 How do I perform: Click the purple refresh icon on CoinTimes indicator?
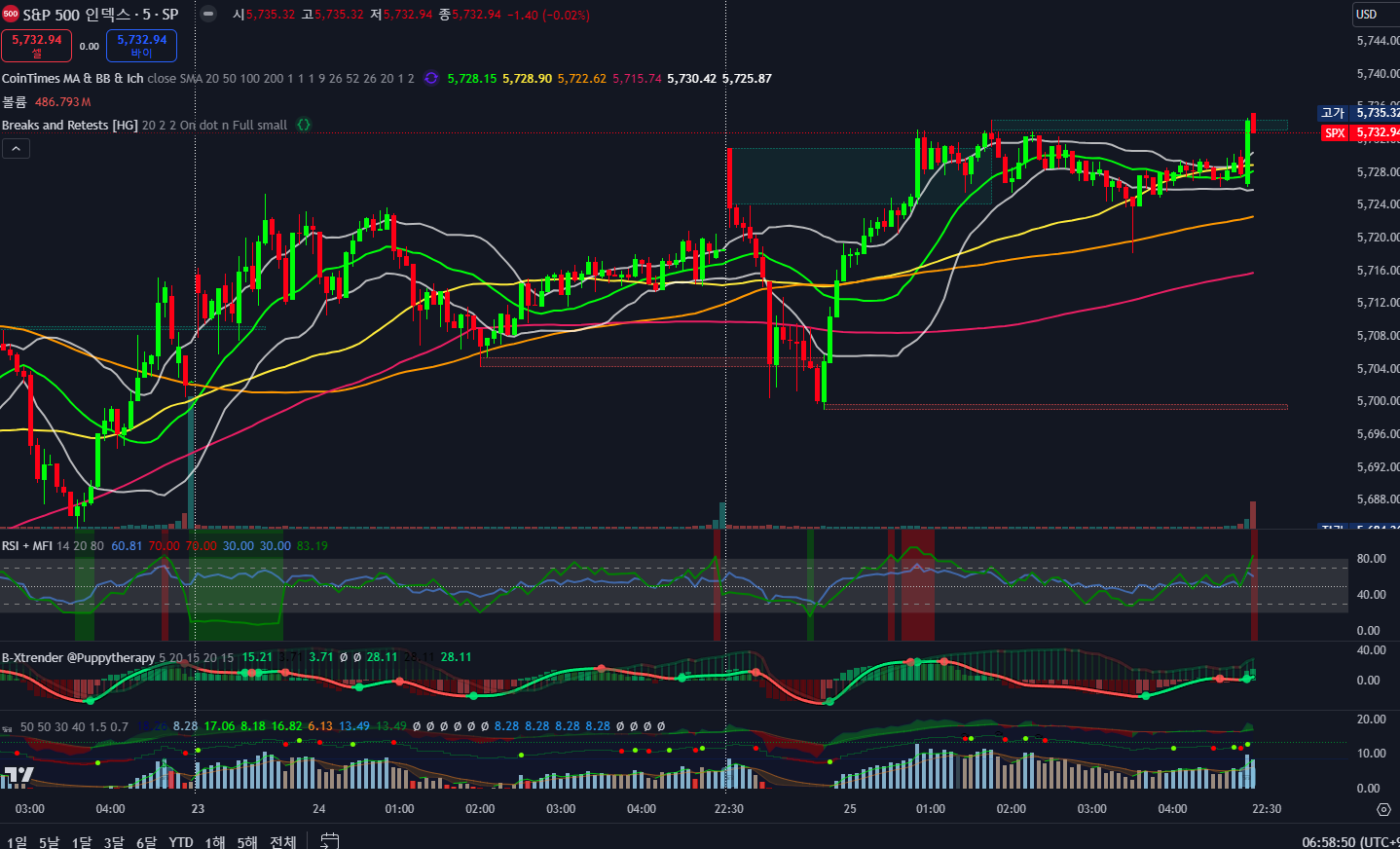tap(431, 79)
